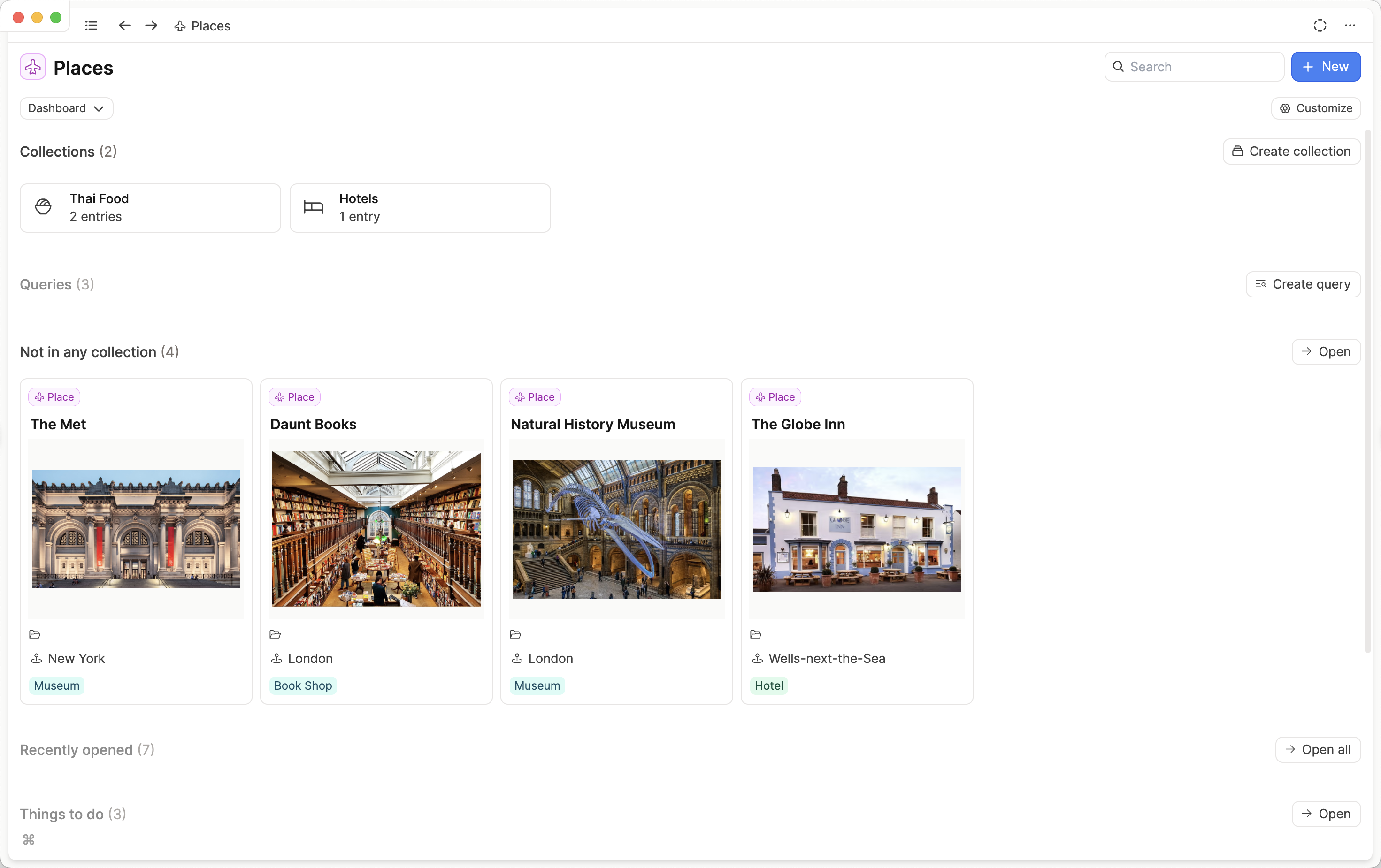Click the Thai Food bowl icon
This screenshot has height=868, width=1381.
point(43,206)
